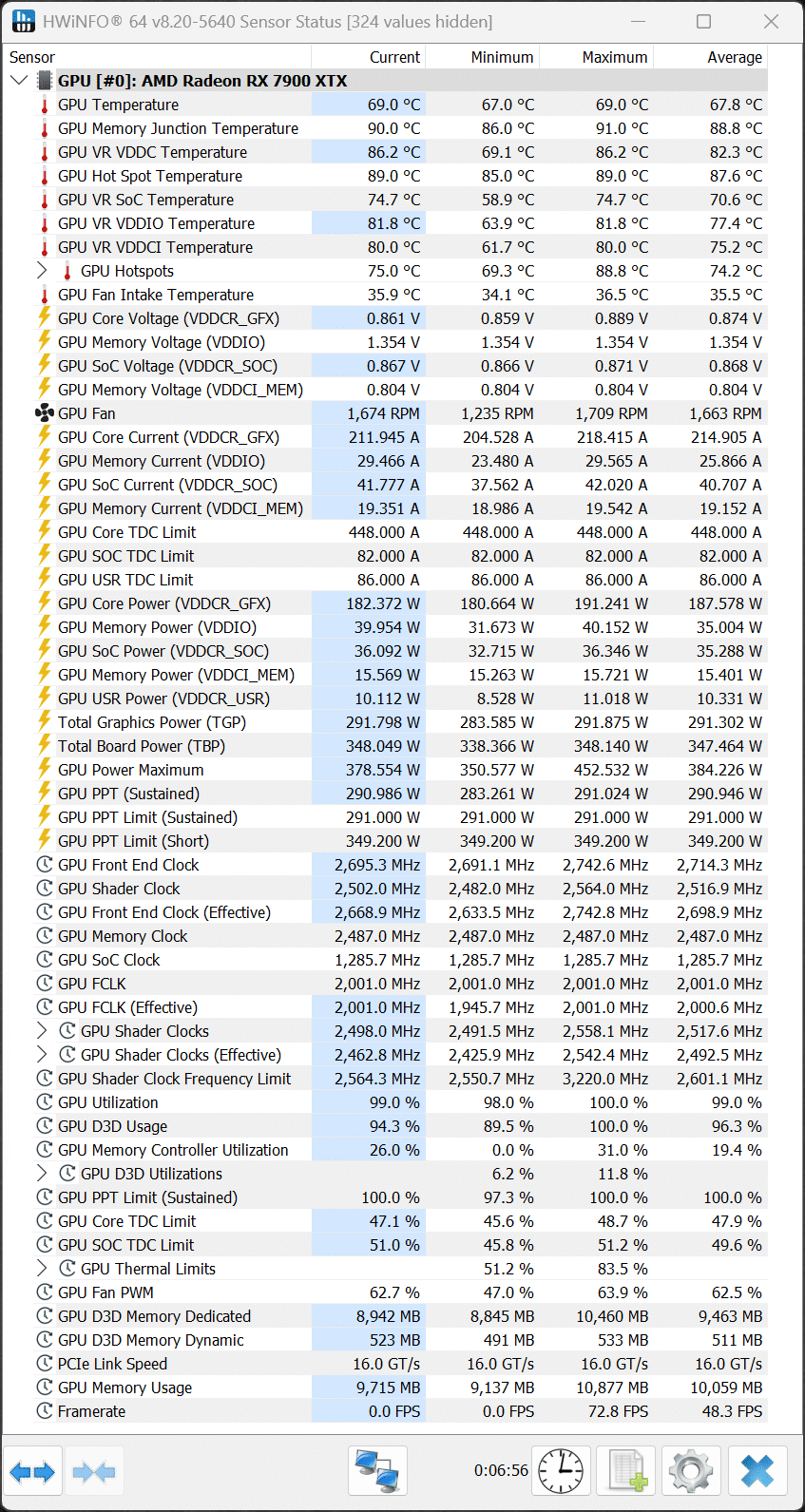Viewport: 805px width, 1512px height.
Task: Click the fan icon beside GPU Fan
Action: pos(44,413)
